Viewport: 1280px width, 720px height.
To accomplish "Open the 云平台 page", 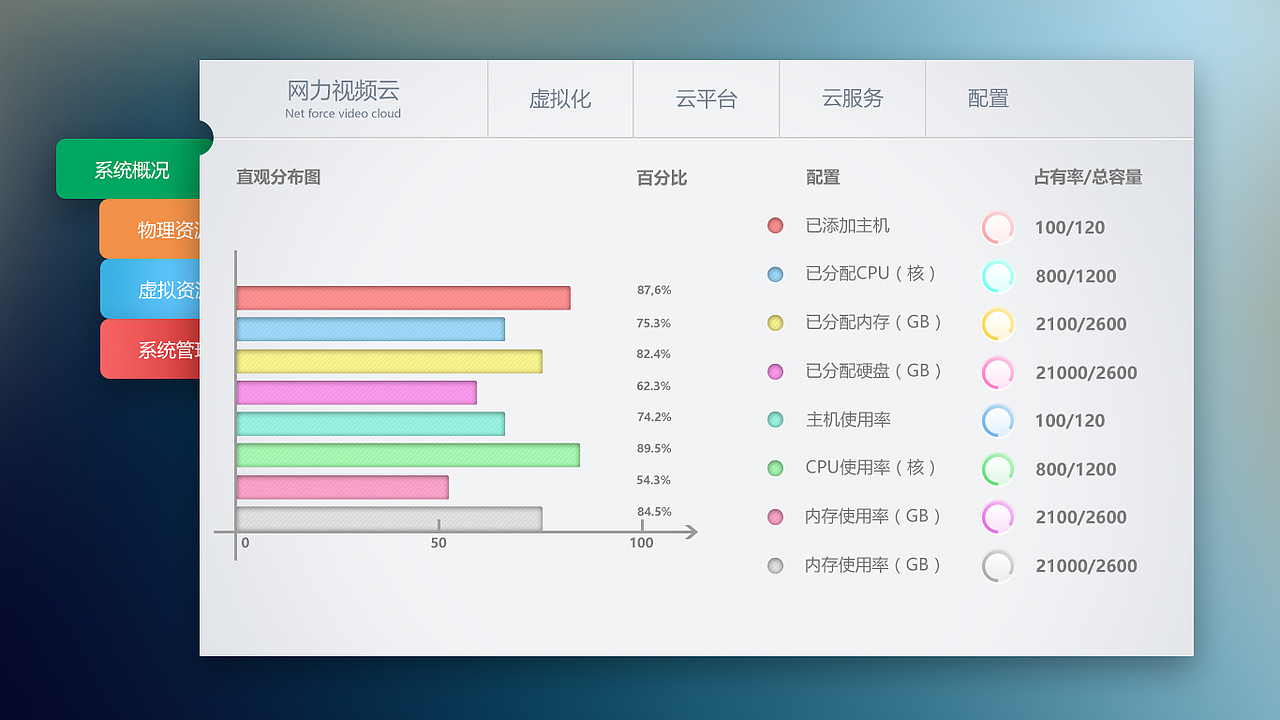I will pos(706,99).
